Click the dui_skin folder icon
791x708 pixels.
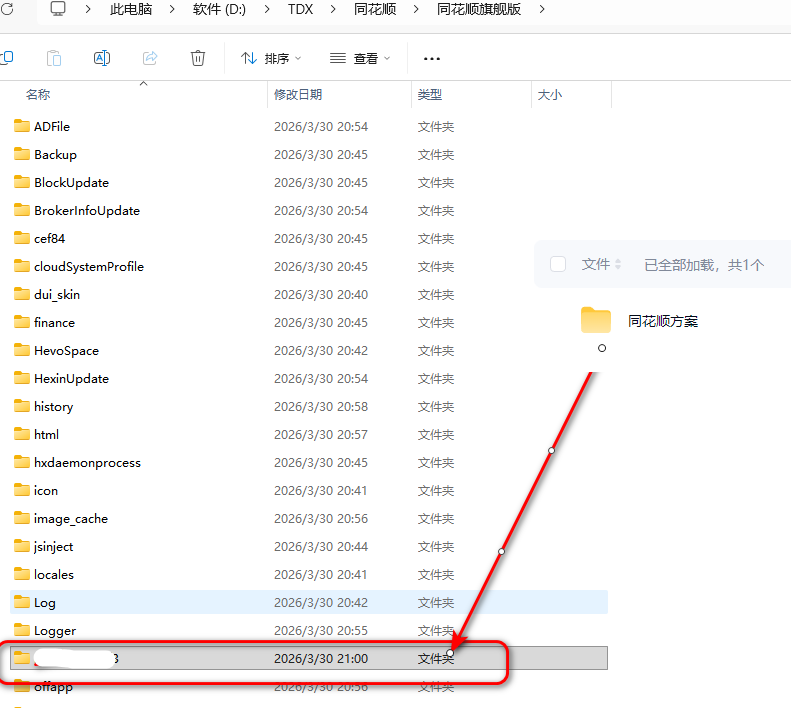[x=22, y=294]
